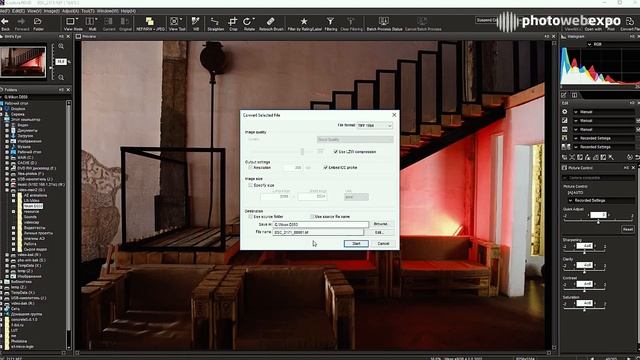Image resolution: width=640 pixels, height=360 pixels.
Task: Enable the Specify size checkbox
Action: [x=251, y=185]
